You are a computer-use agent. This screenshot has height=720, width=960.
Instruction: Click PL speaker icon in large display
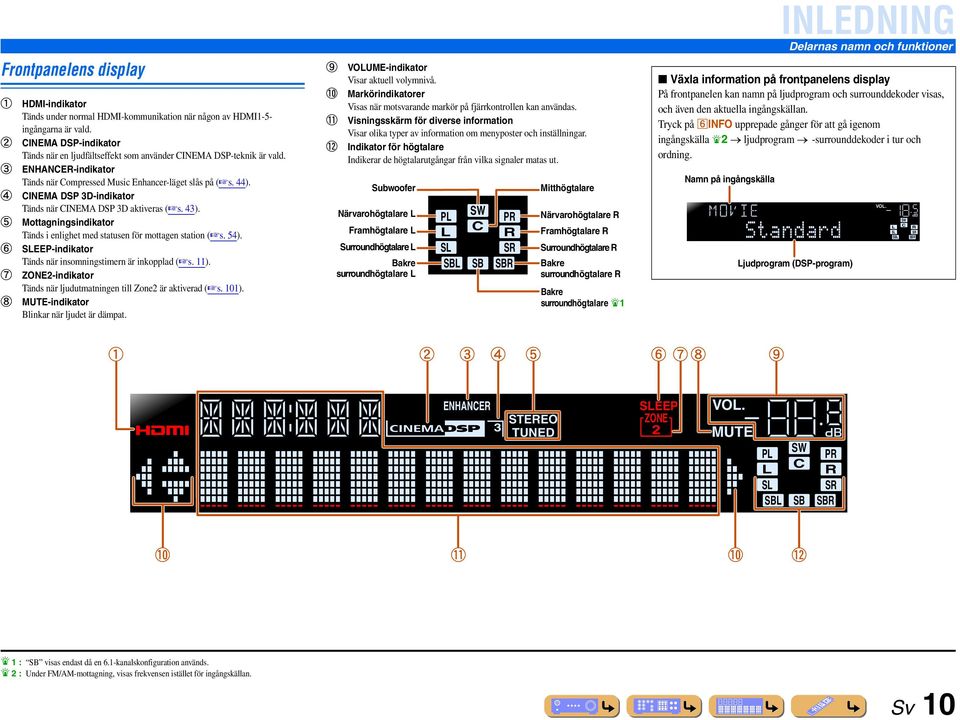(767, 454)
